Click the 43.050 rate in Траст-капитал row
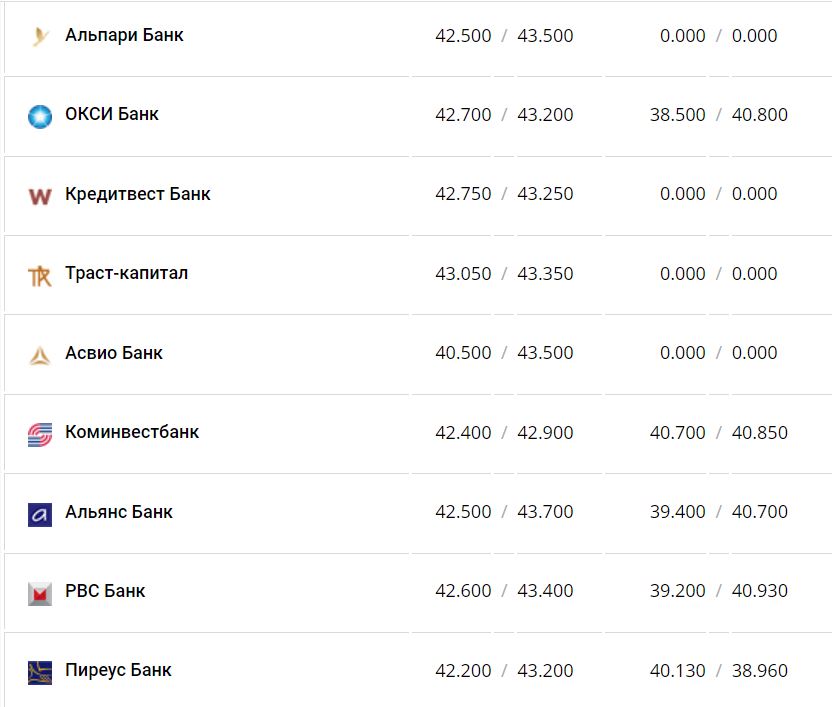Viewport: 832px width, 707px height. (463, 274)
